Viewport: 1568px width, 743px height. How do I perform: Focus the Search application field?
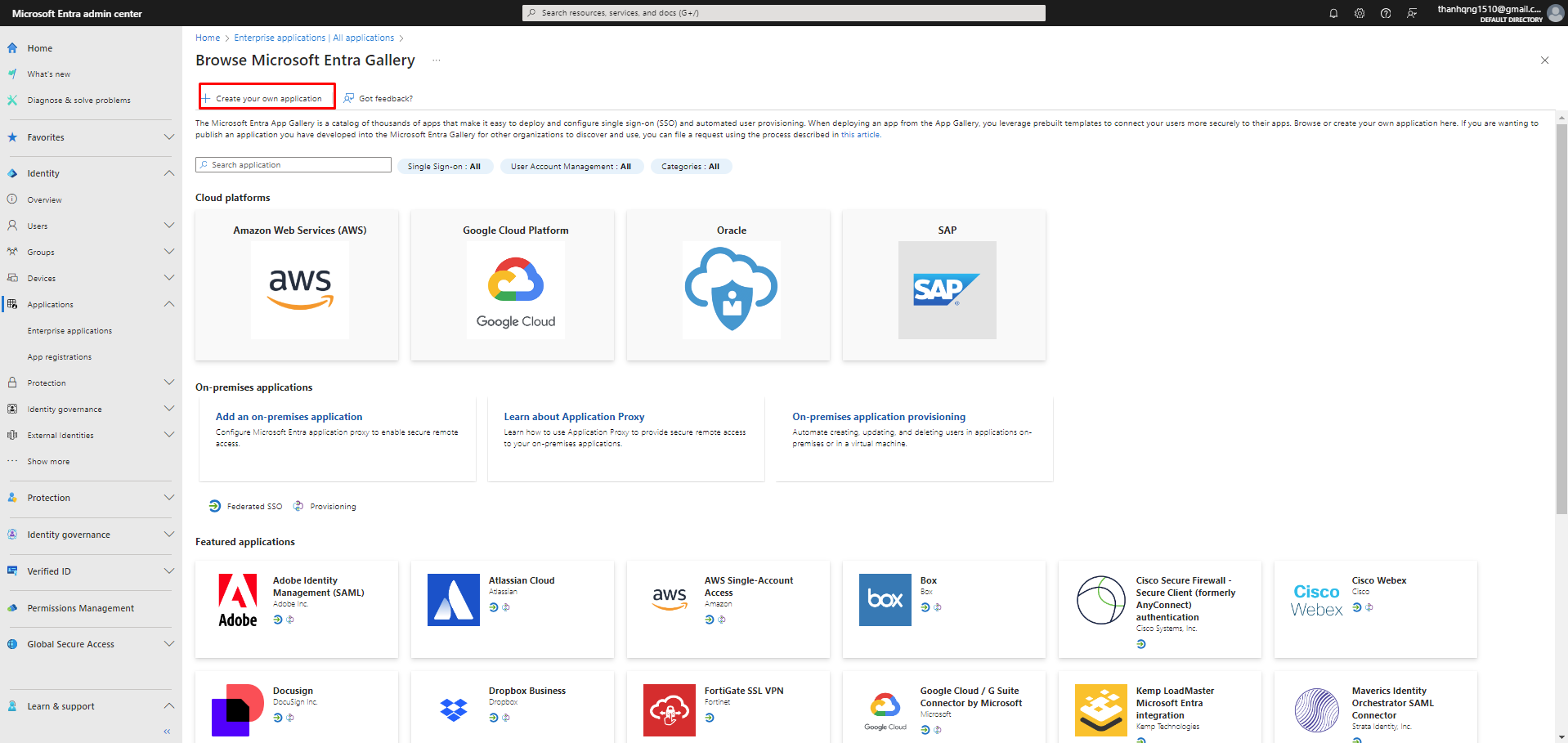pos(293,165)
